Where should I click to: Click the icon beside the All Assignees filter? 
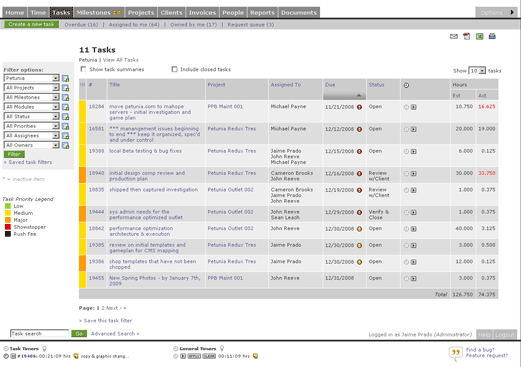pos(65,136)
